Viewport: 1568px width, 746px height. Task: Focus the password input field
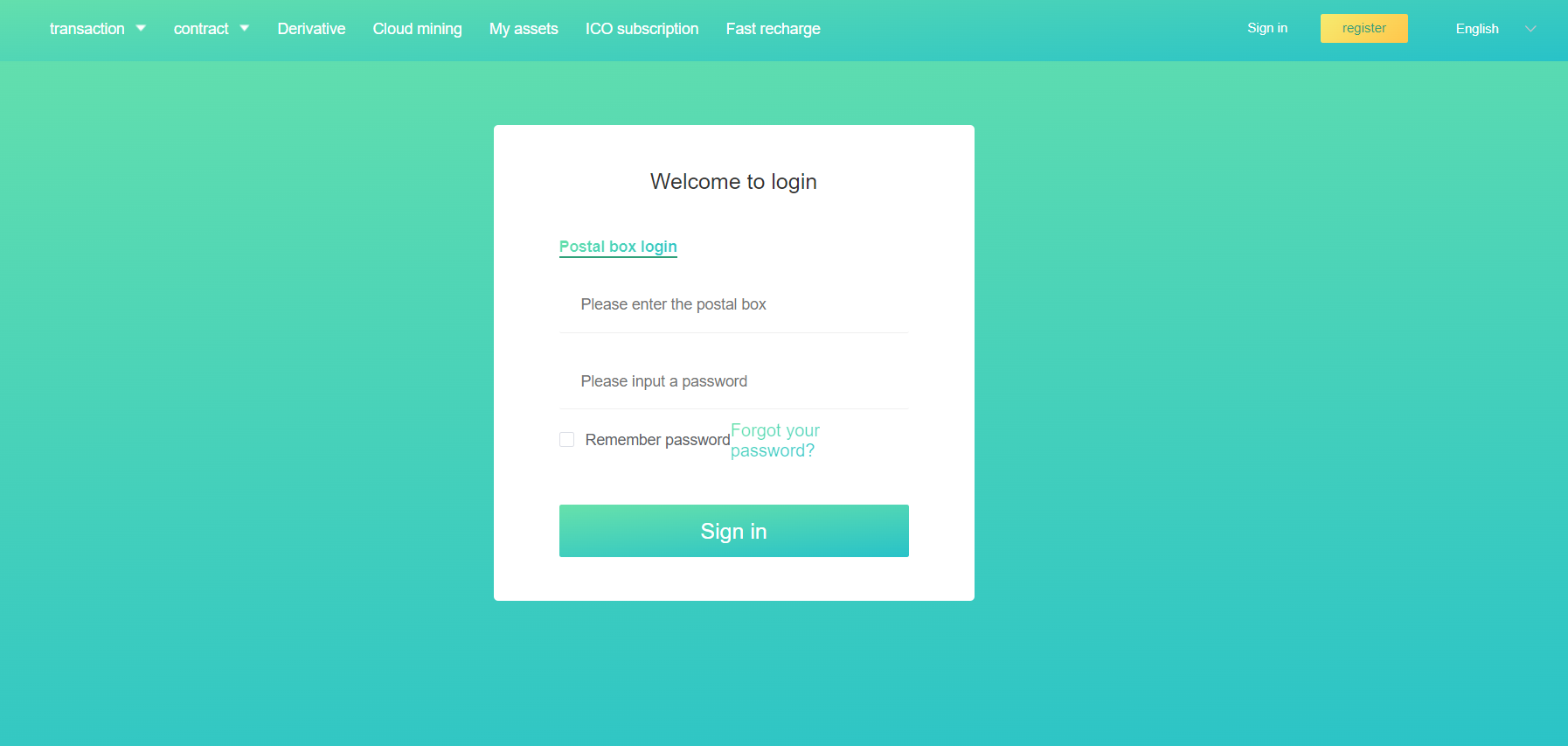(734, 381)
